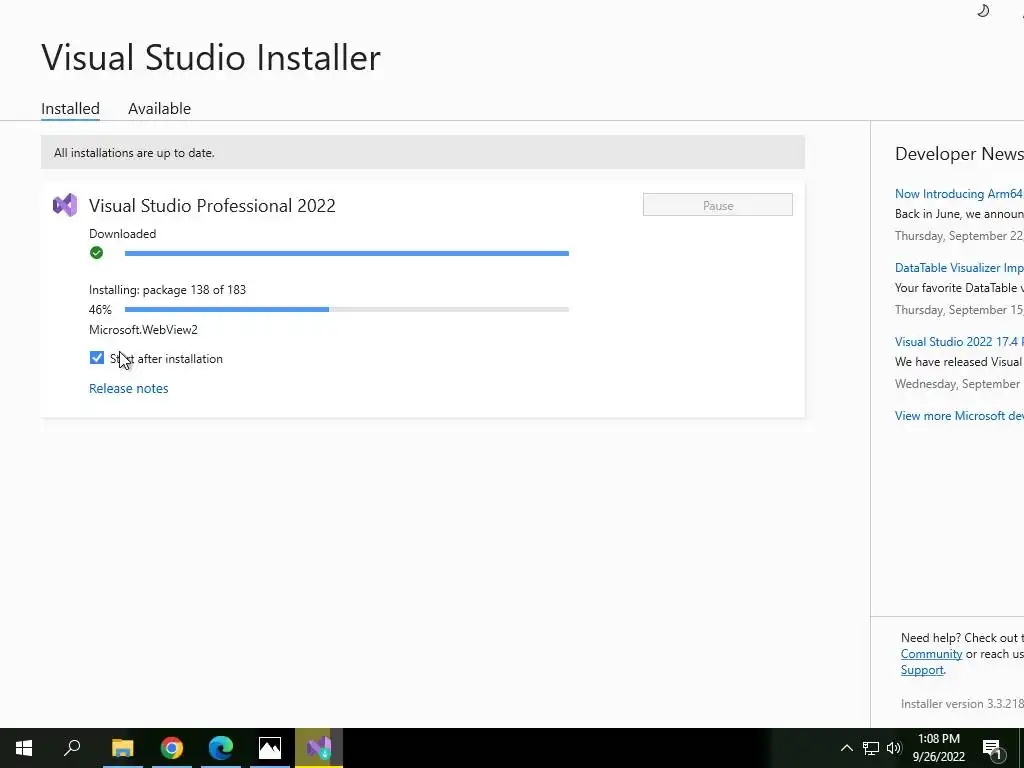1024x768 pixels.
Task: Click the Installer version text
Action: pos(962,703)
